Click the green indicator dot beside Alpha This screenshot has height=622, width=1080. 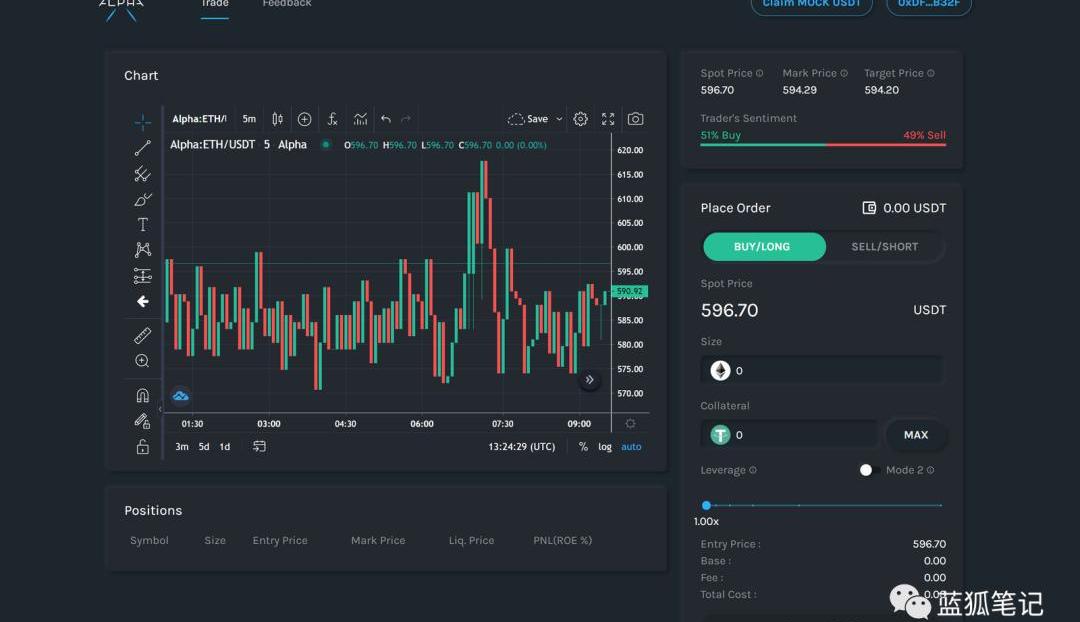pyautogui.click(x=326, y=145)
